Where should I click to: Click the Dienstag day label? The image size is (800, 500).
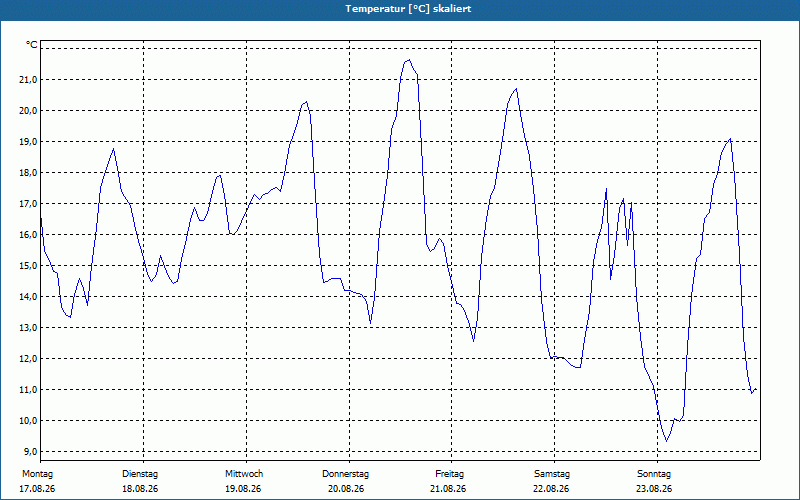click(x=140, y=474)
